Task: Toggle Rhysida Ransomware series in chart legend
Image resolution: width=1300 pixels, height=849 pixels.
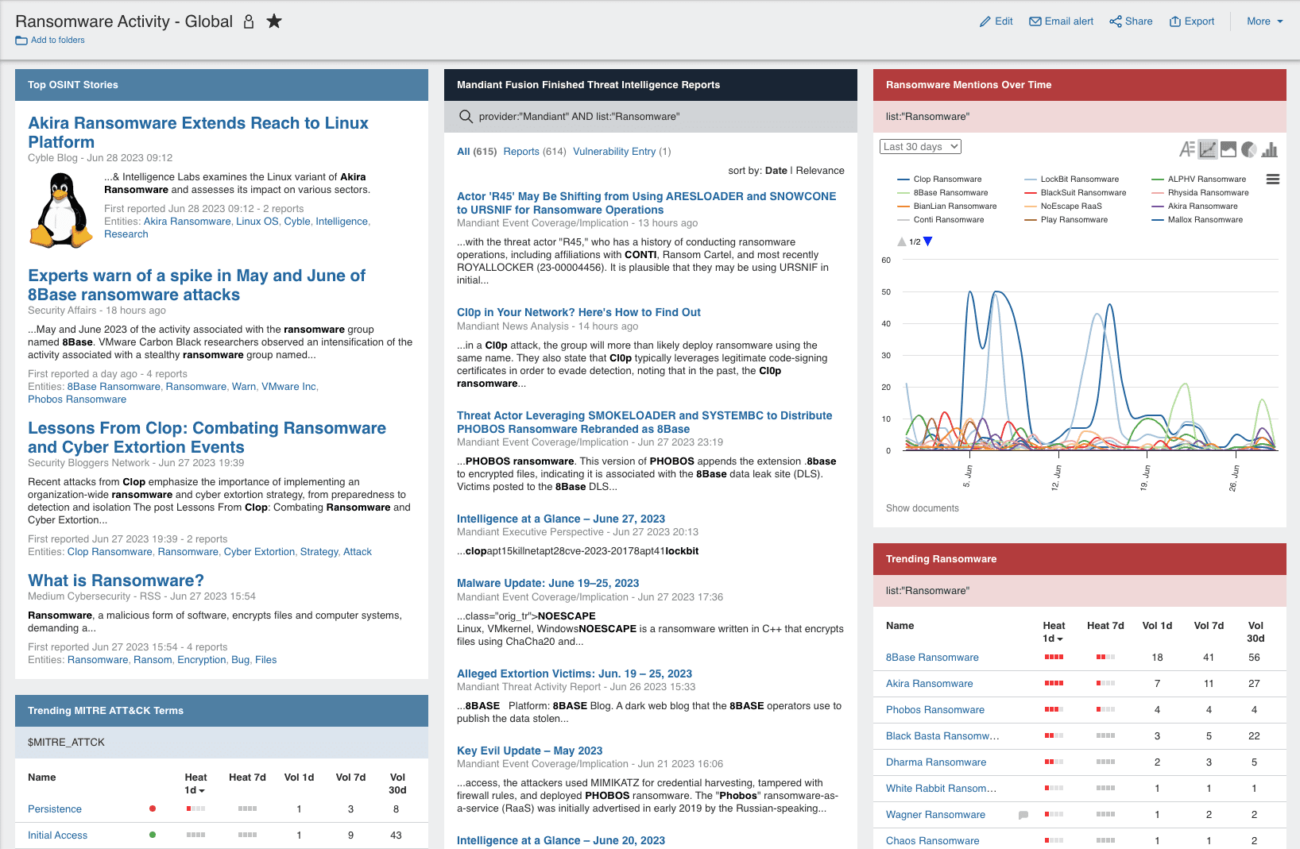Action: (x=1201, y=192)
